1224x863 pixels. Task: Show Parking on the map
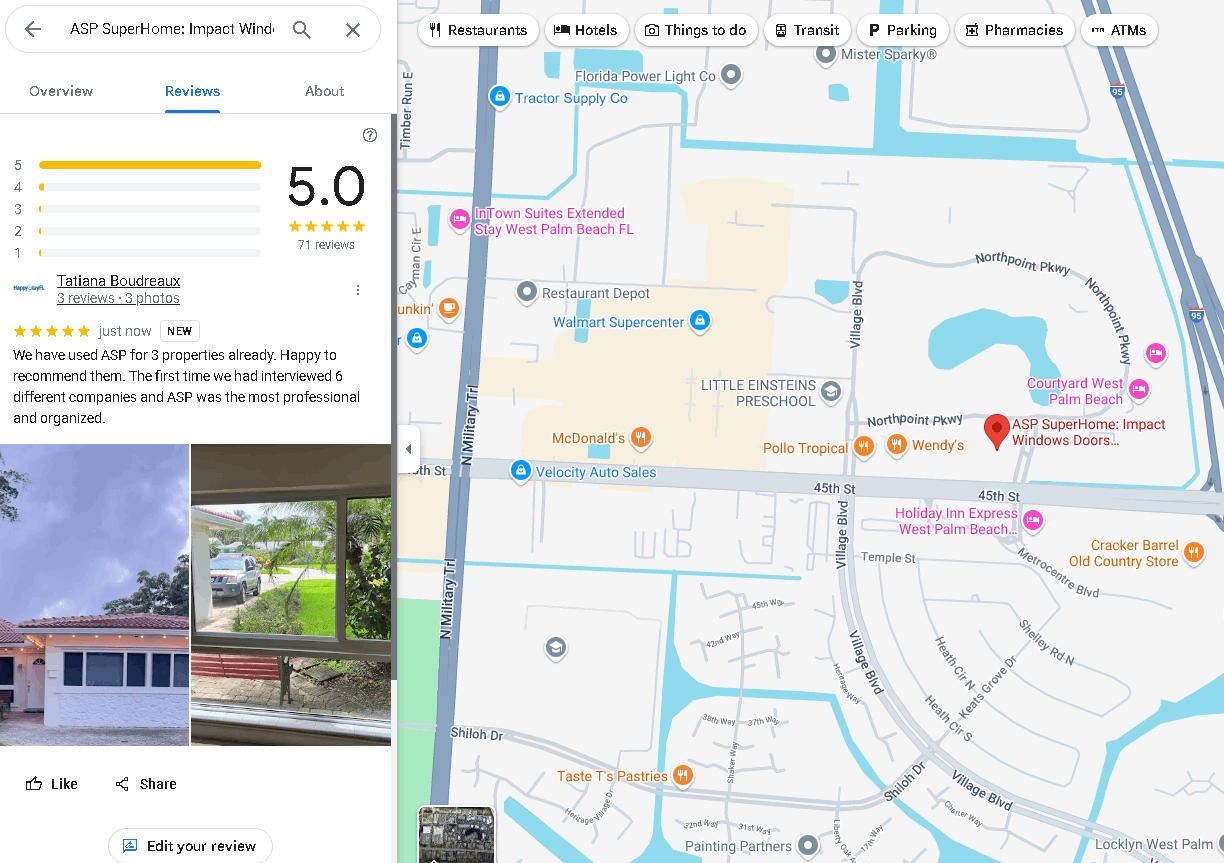(903, 30)
